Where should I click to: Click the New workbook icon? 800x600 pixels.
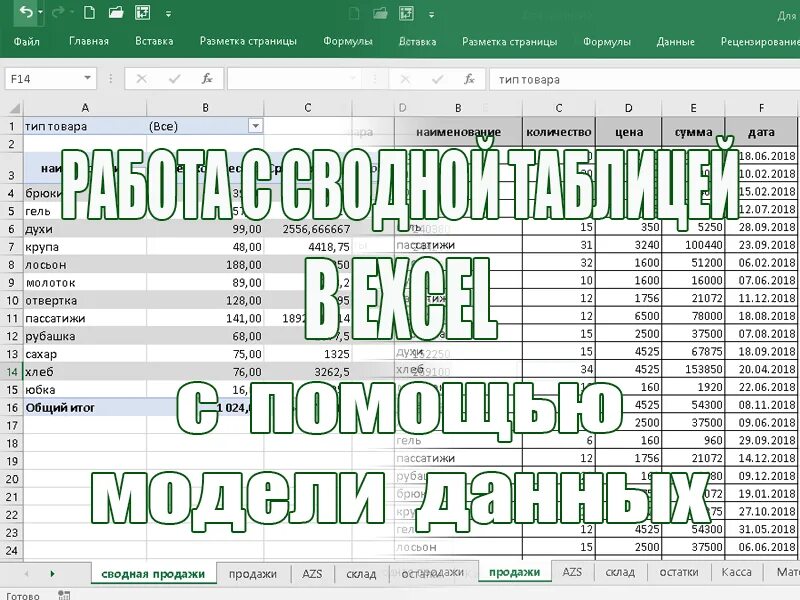click(x=88, y=13)
